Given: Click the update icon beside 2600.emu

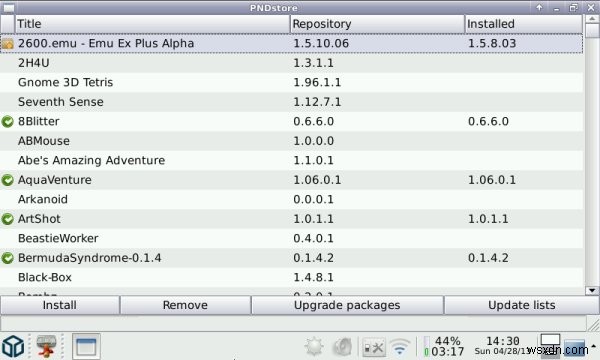Looking at the screenshot, I should (7, 44).
